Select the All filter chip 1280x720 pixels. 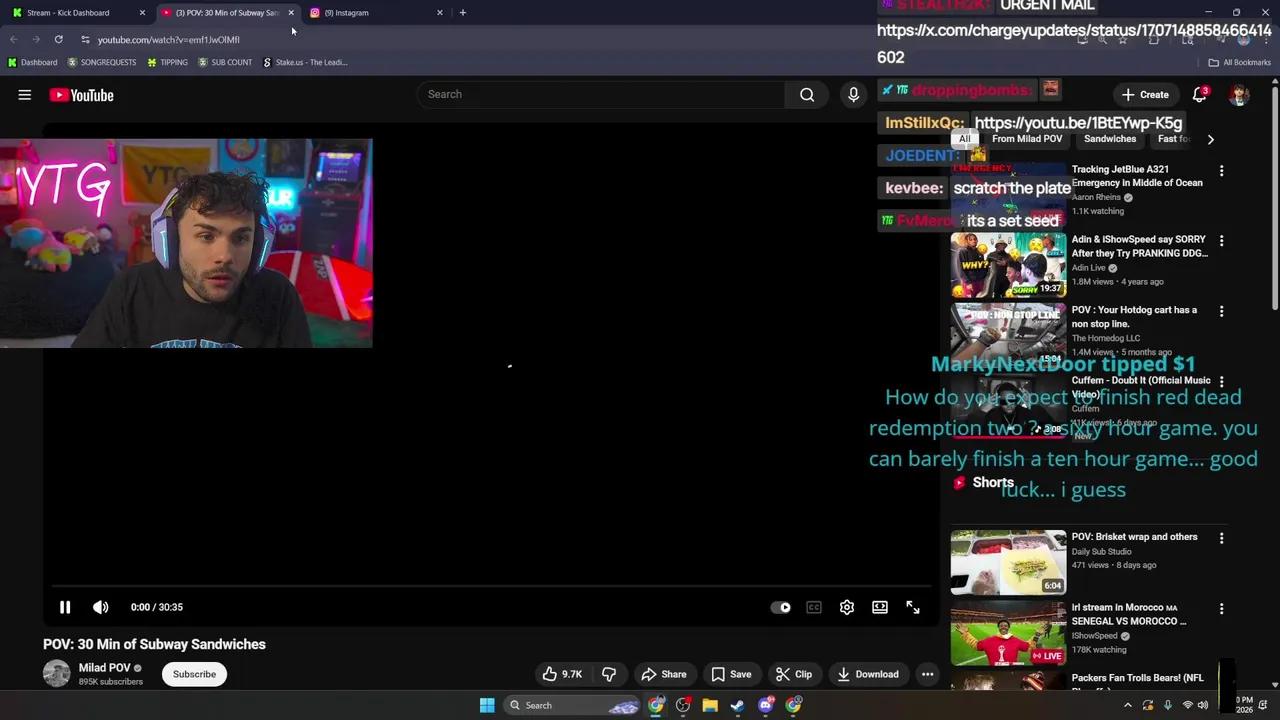tap(965, 139)
